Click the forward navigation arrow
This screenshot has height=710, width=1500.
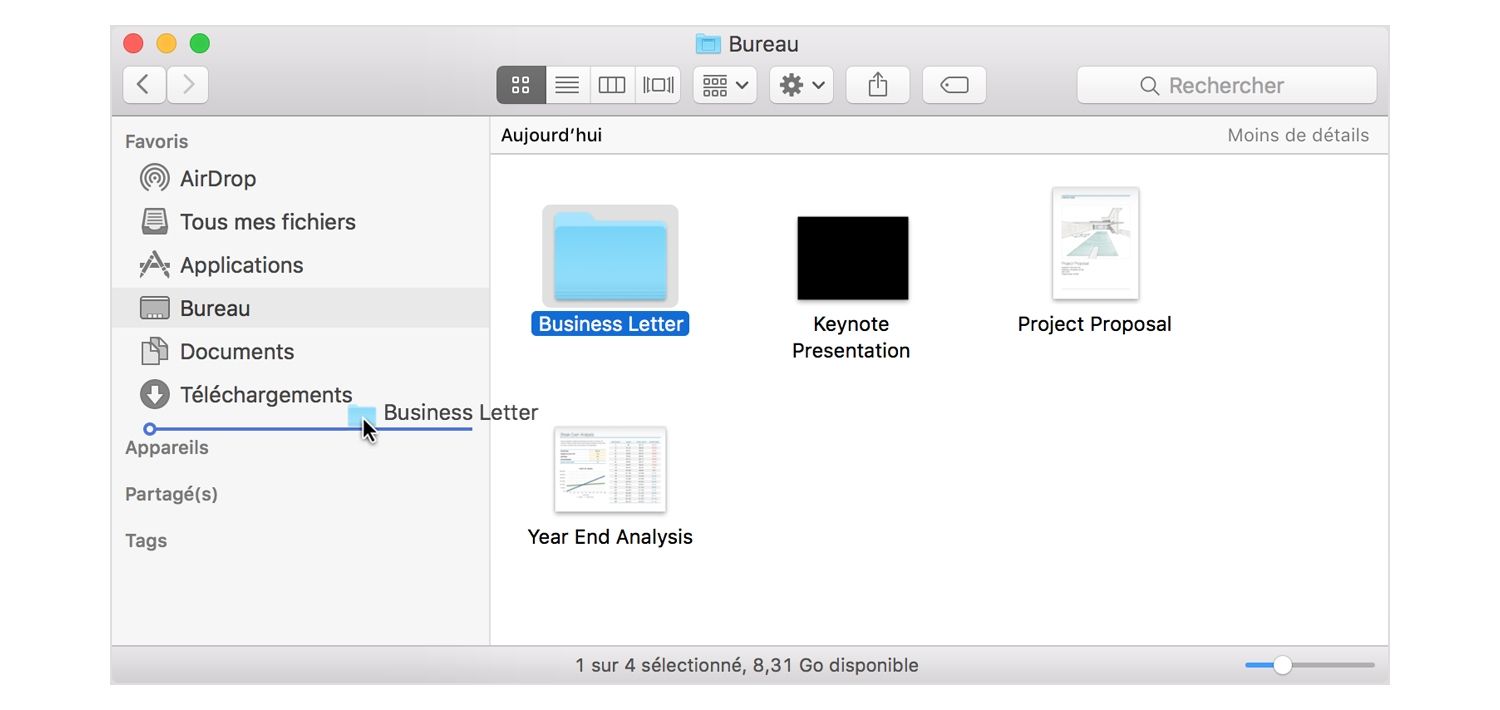(188, 85)
